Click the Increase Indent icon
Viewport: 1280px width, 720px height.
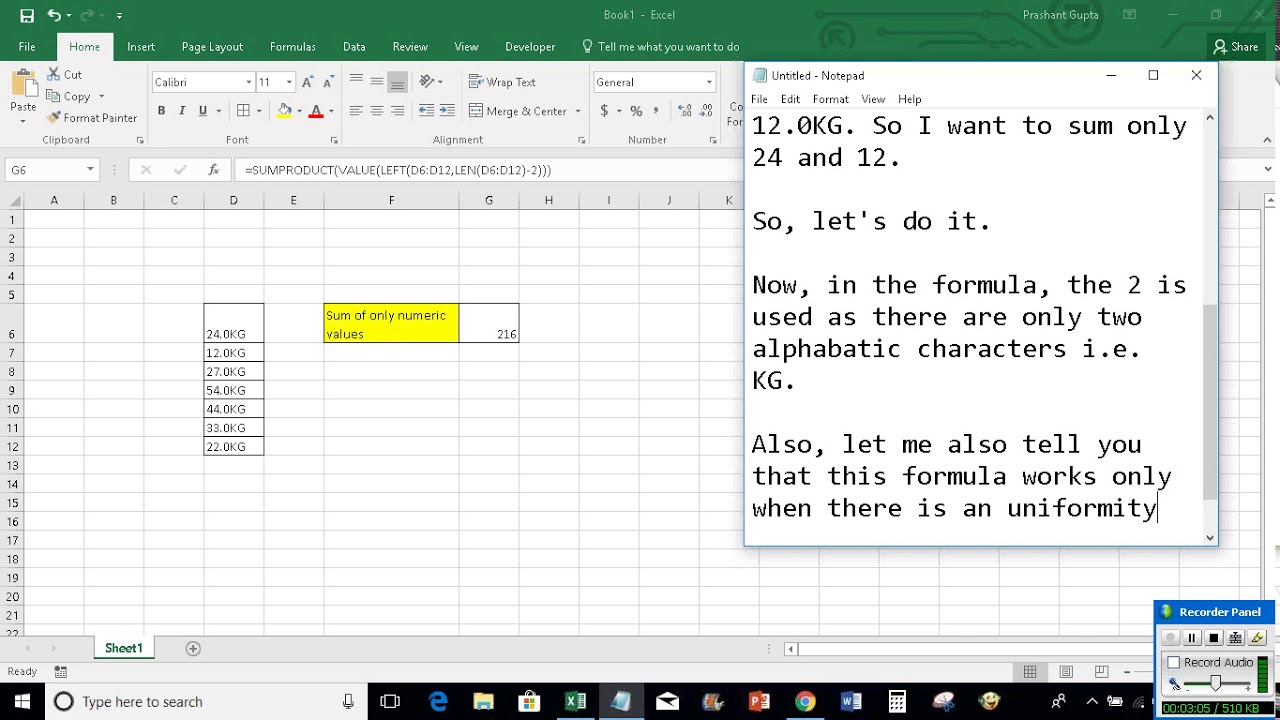click(447, 111)
